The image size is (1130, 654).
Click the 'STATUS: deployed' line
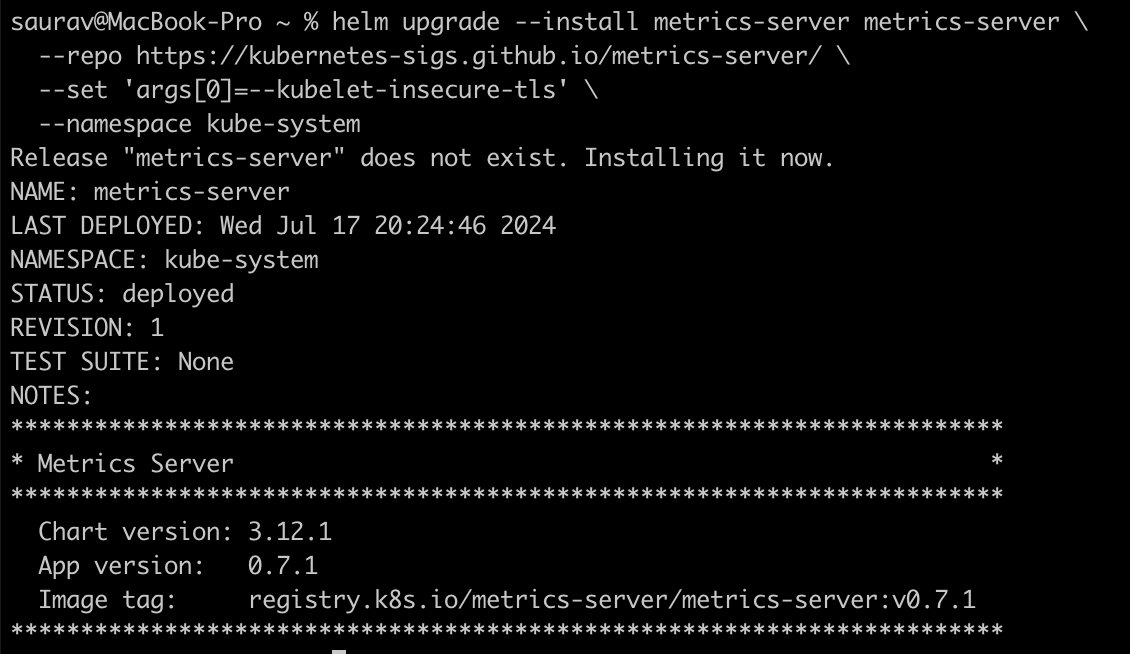(x=122, y=294)
